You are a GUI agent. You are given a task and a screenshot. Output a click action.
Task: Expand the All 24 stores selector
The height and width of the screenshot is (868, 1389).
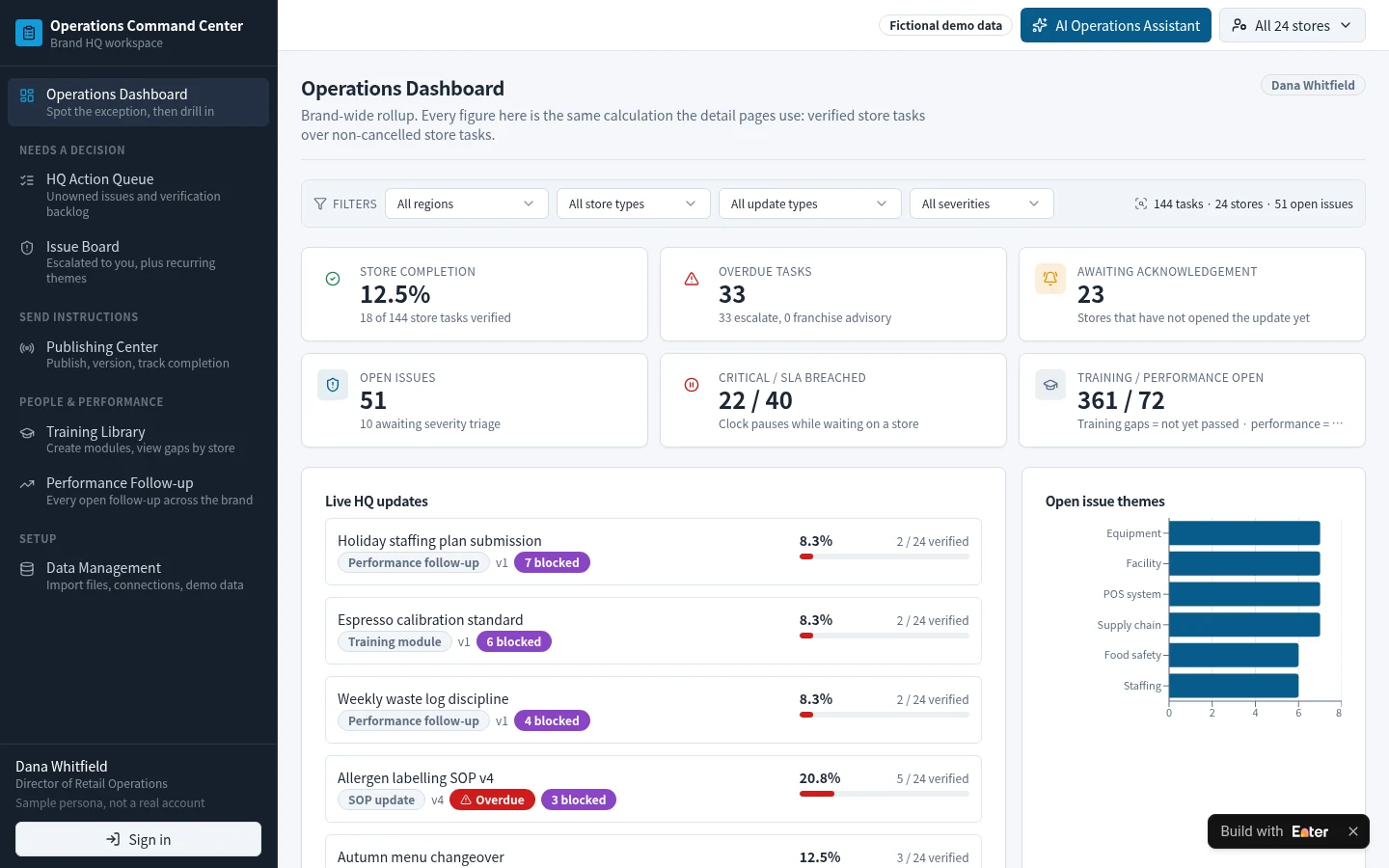1293,25
